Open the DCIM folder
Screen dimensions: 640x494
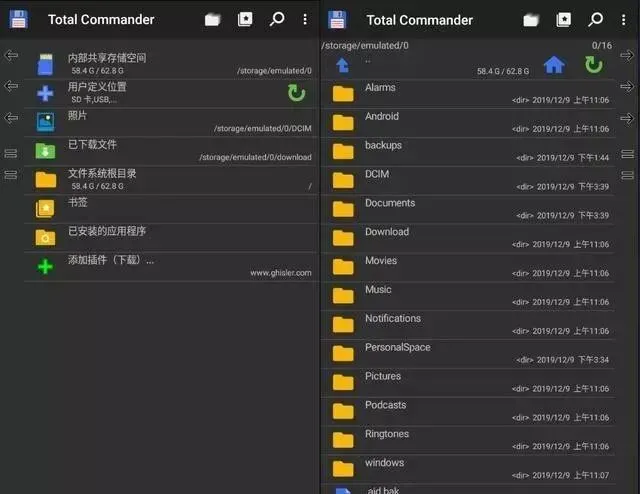click(469, 181)
